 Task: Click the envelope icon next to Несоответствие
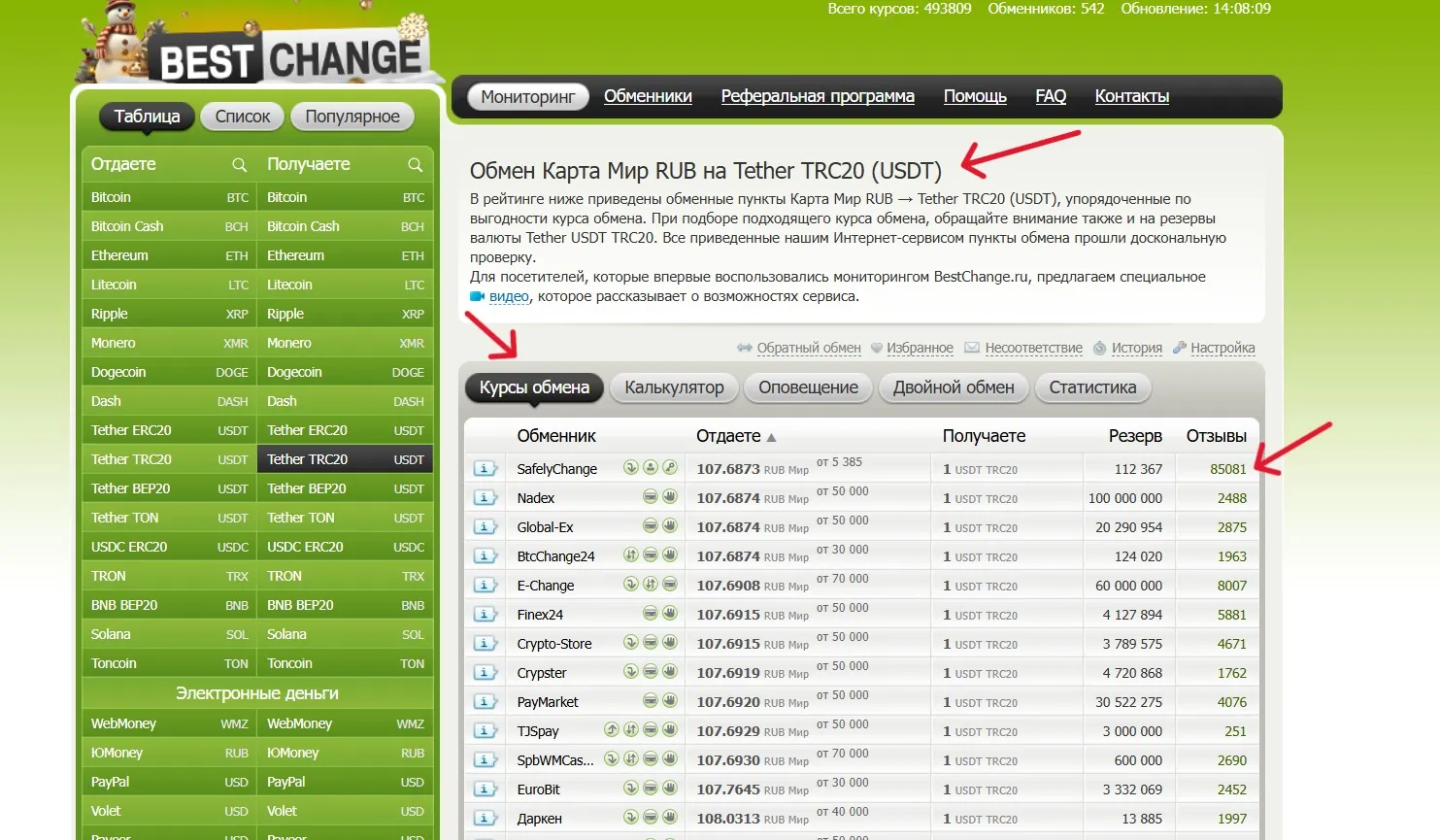coord(971,348)
